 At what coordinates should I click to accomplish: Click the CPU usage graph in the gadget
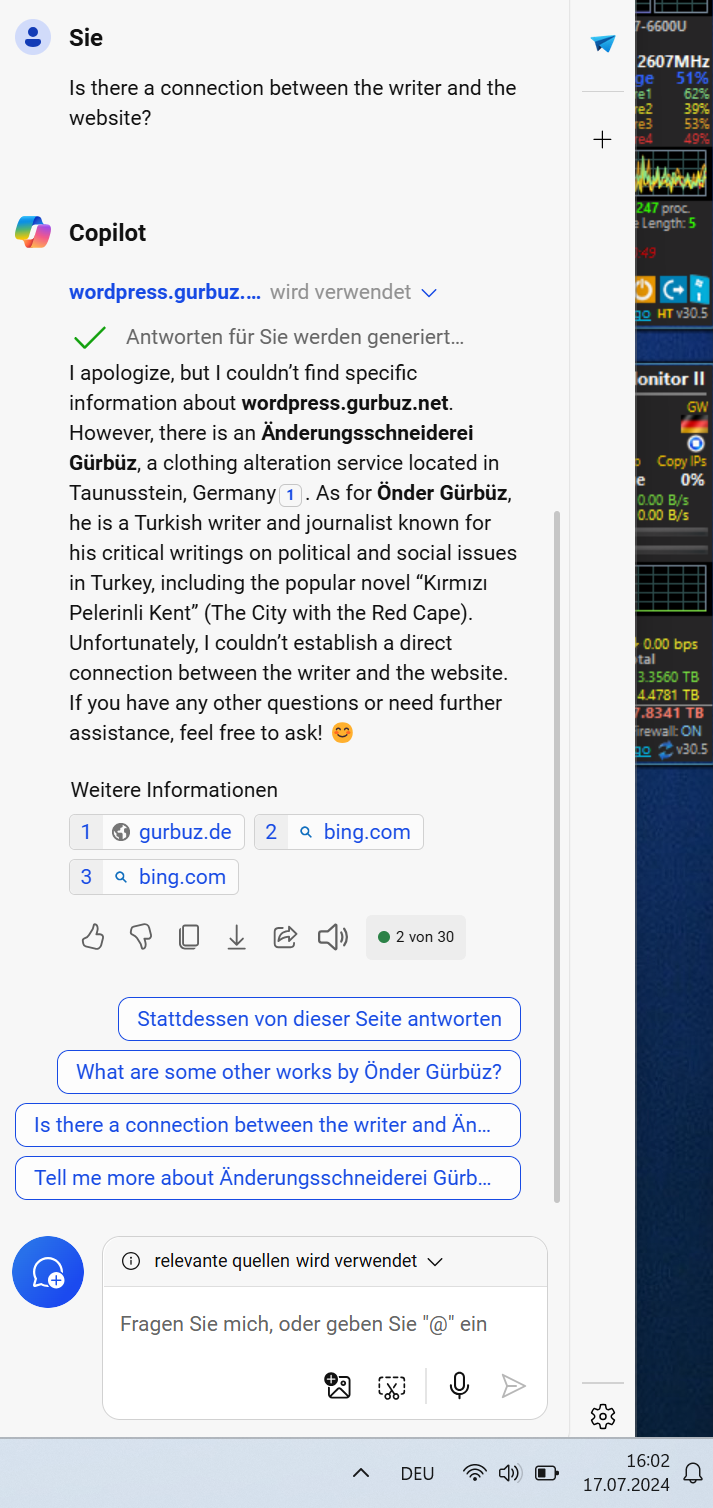pos(672,172)
